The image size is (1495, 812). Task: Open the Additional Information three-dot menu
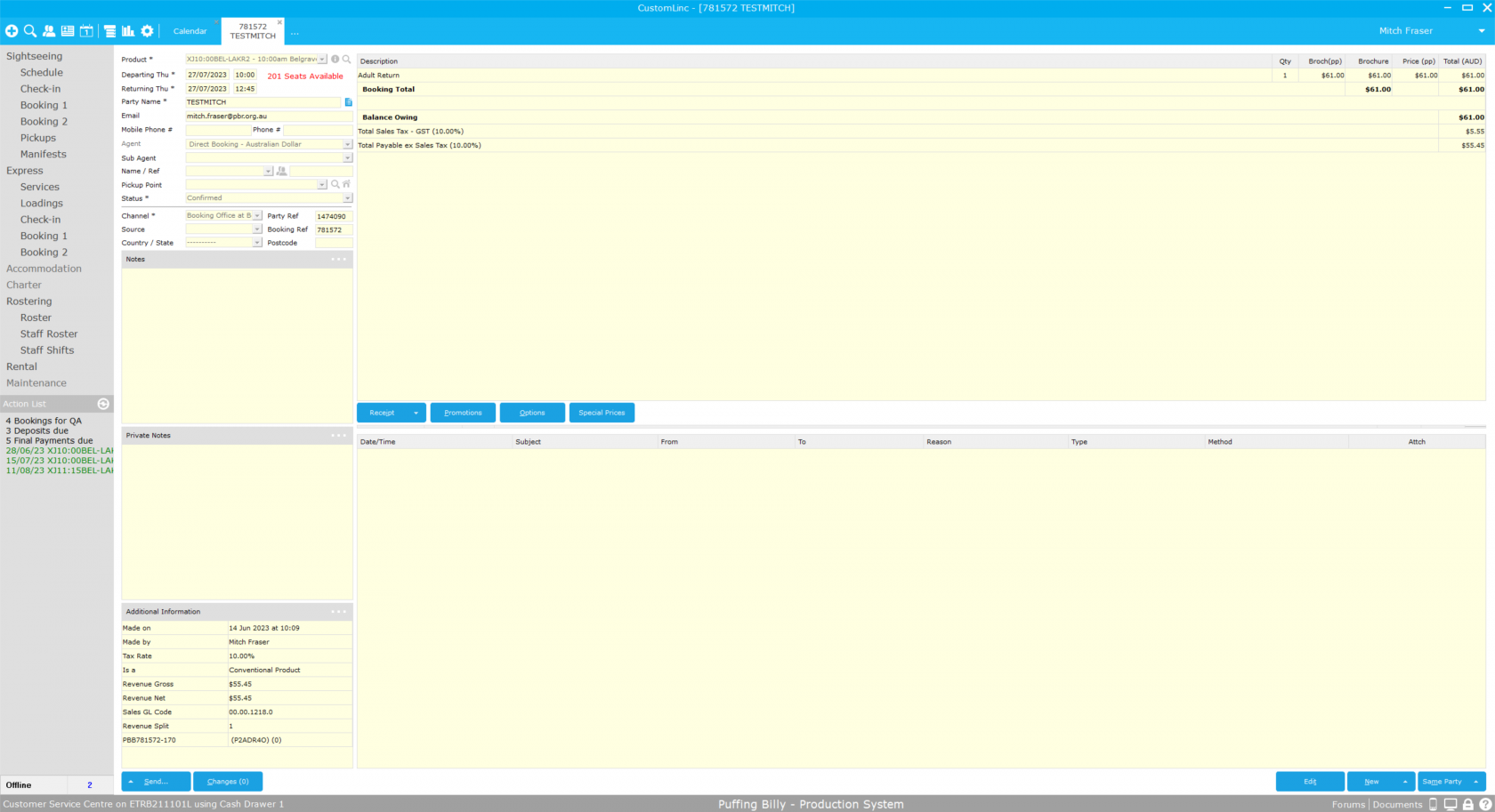(338, 612)
